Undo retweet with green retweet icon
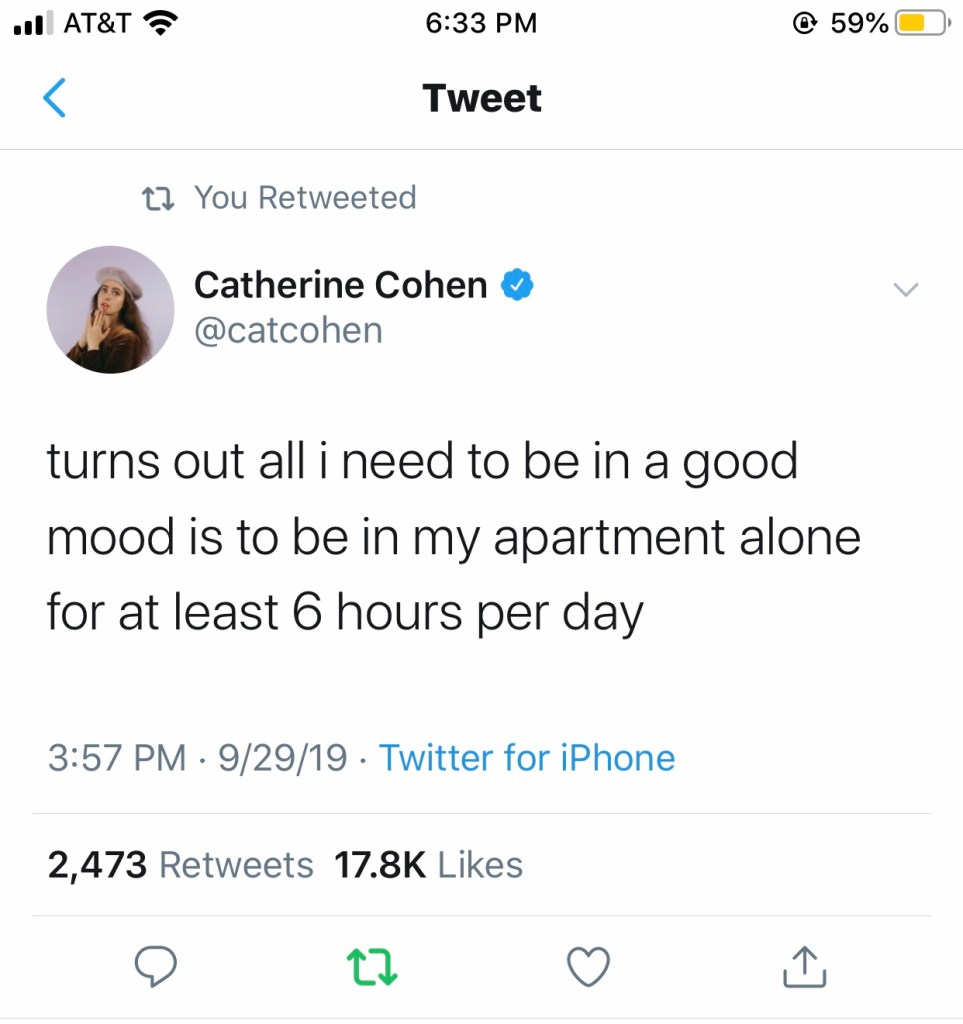This screenshot has height=1024, width=963. coord(371,966)
